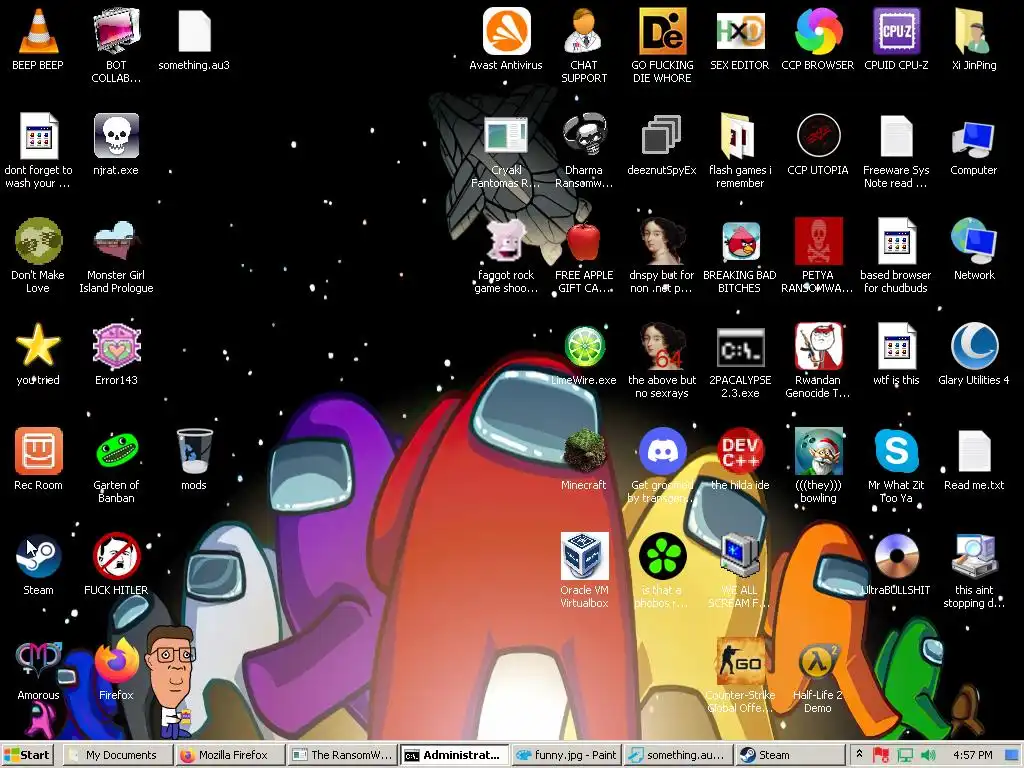1024x768 pixels.
Task: Launch LimeWire.exe
Action: point(584,345)
